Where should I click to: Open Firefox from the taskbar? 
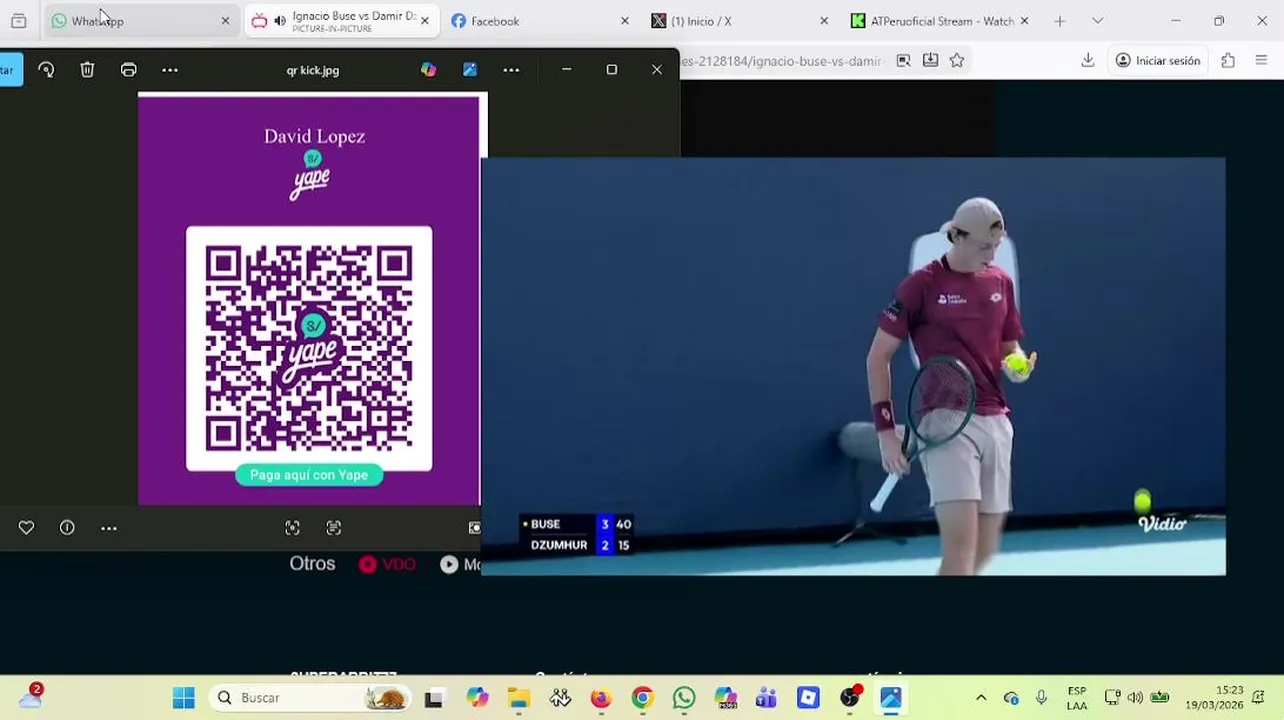600,698
